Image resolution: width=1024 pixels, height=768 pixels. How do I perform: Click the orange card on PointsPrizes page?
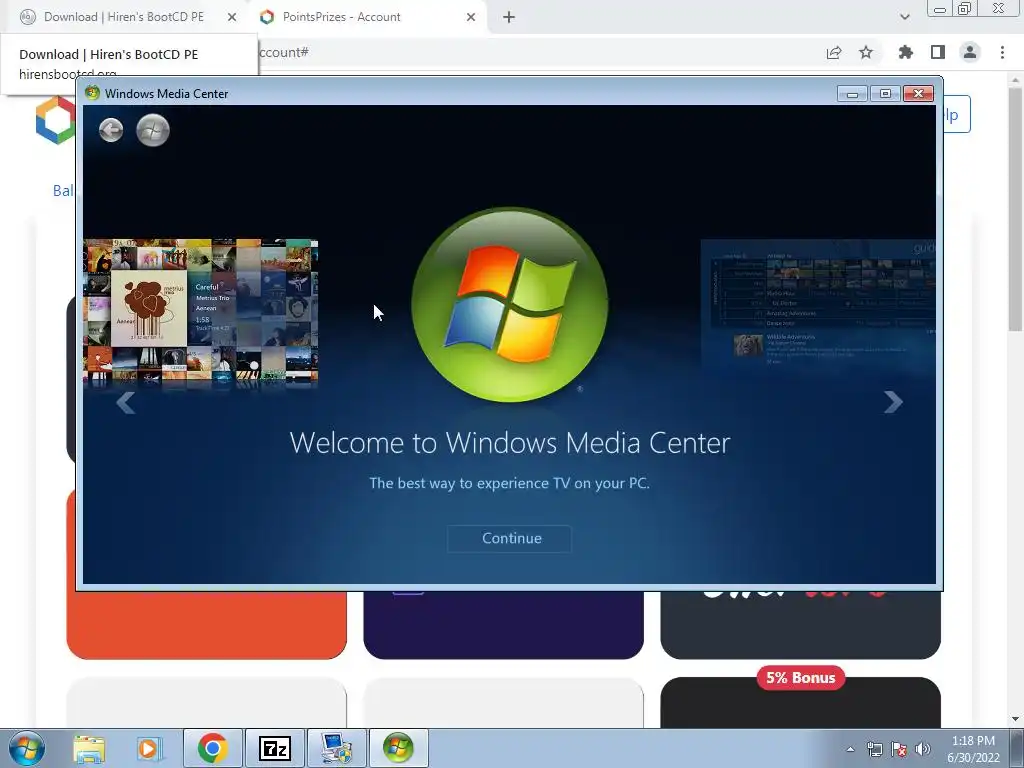point(206,625)
